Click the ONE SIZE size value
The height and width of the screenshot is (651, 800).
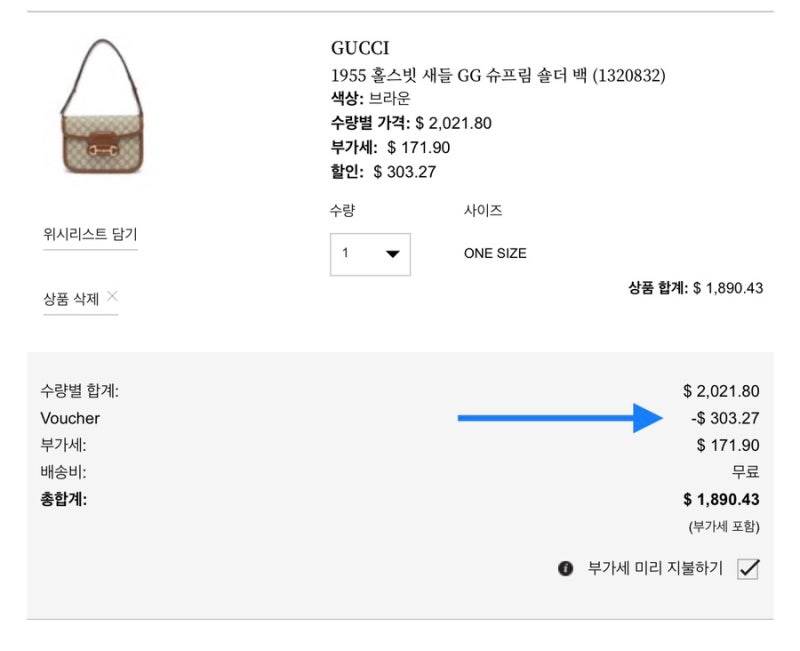point(495,254)
